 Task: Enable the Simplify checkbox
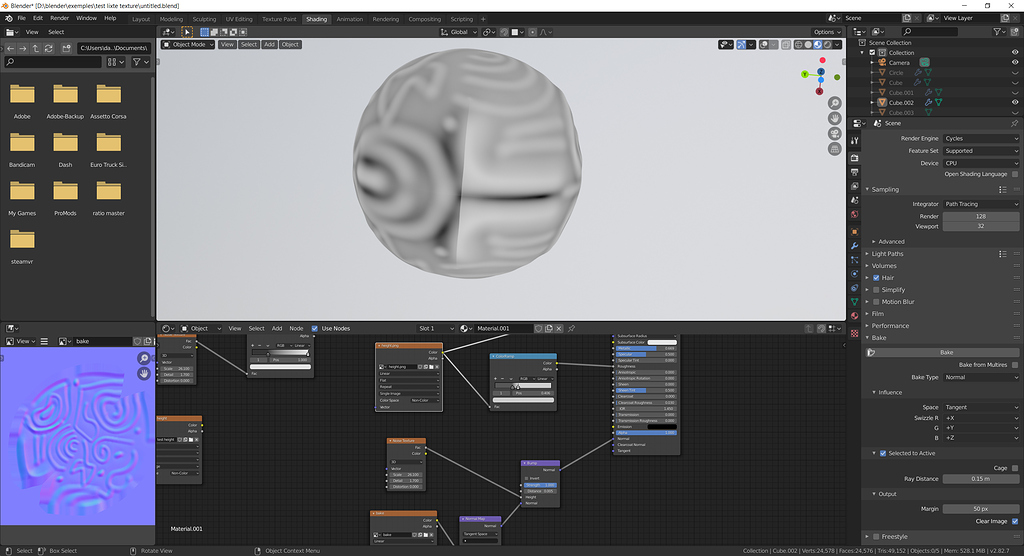point(876,289)
